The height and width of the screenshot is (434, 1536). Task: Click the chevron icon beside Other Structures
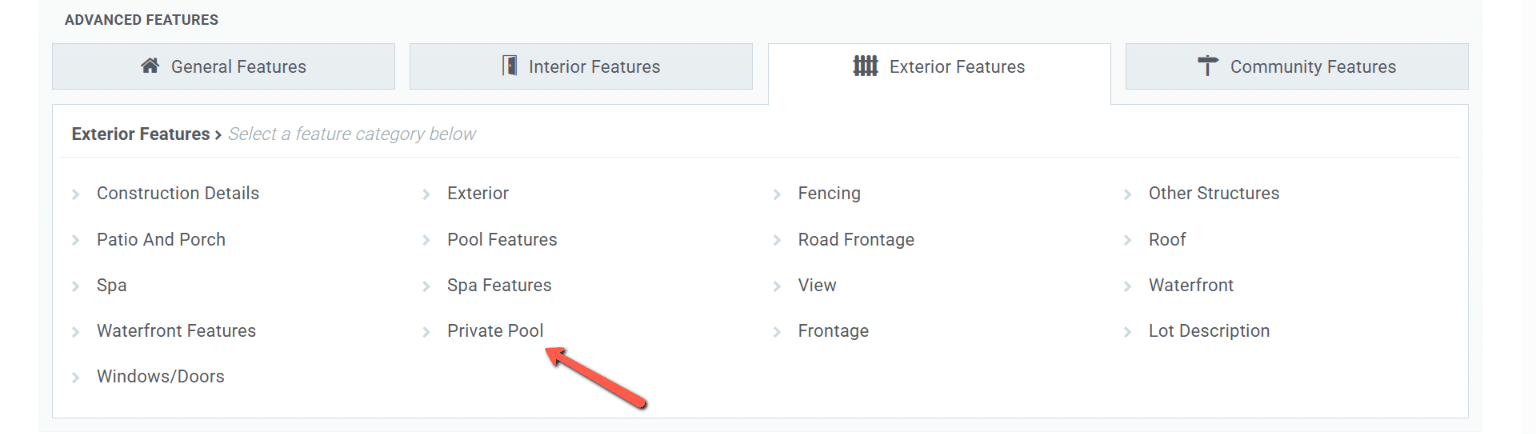[1128, 194]
